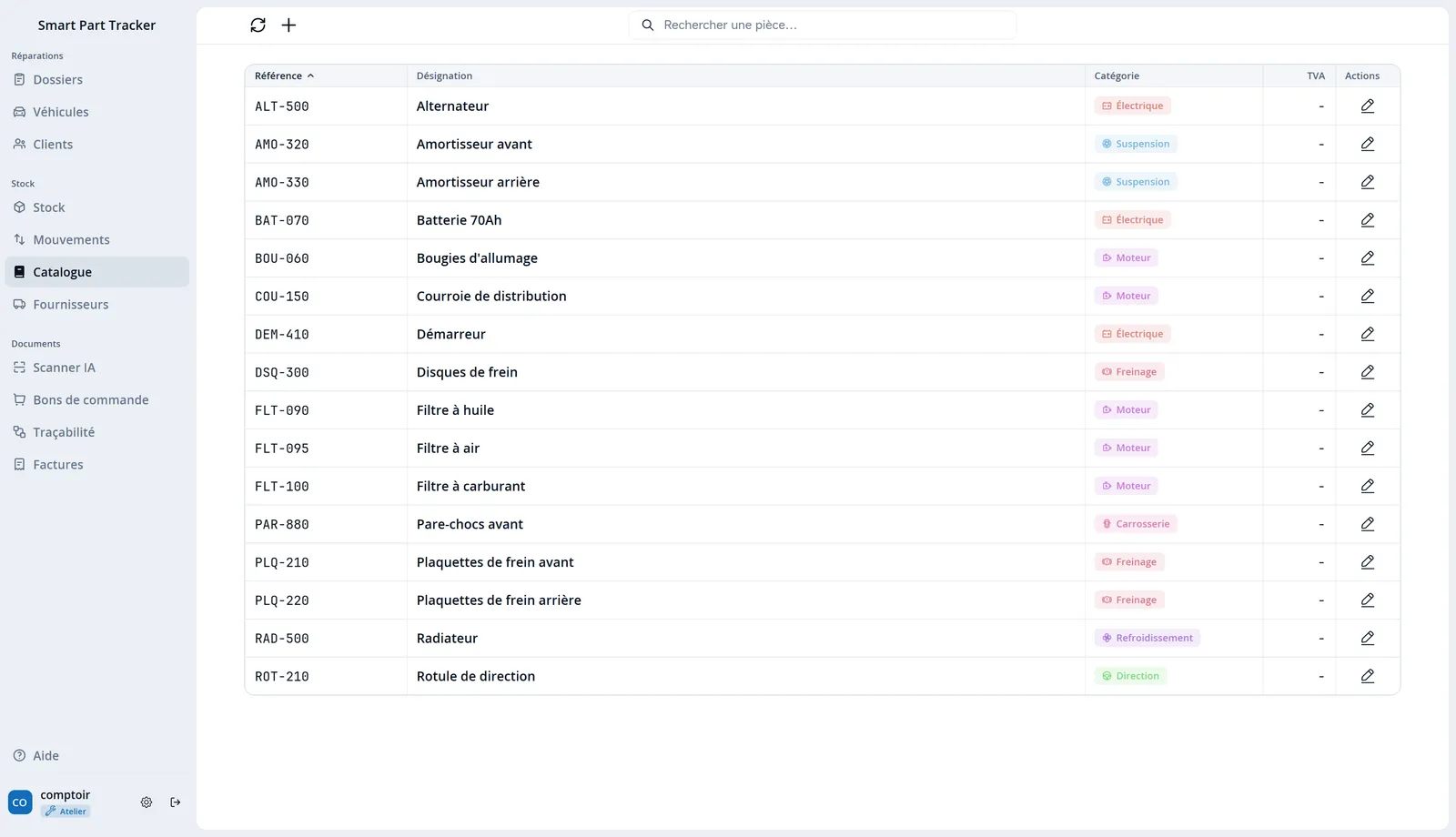Edit the Disques de frein part

click(1367, 372)
